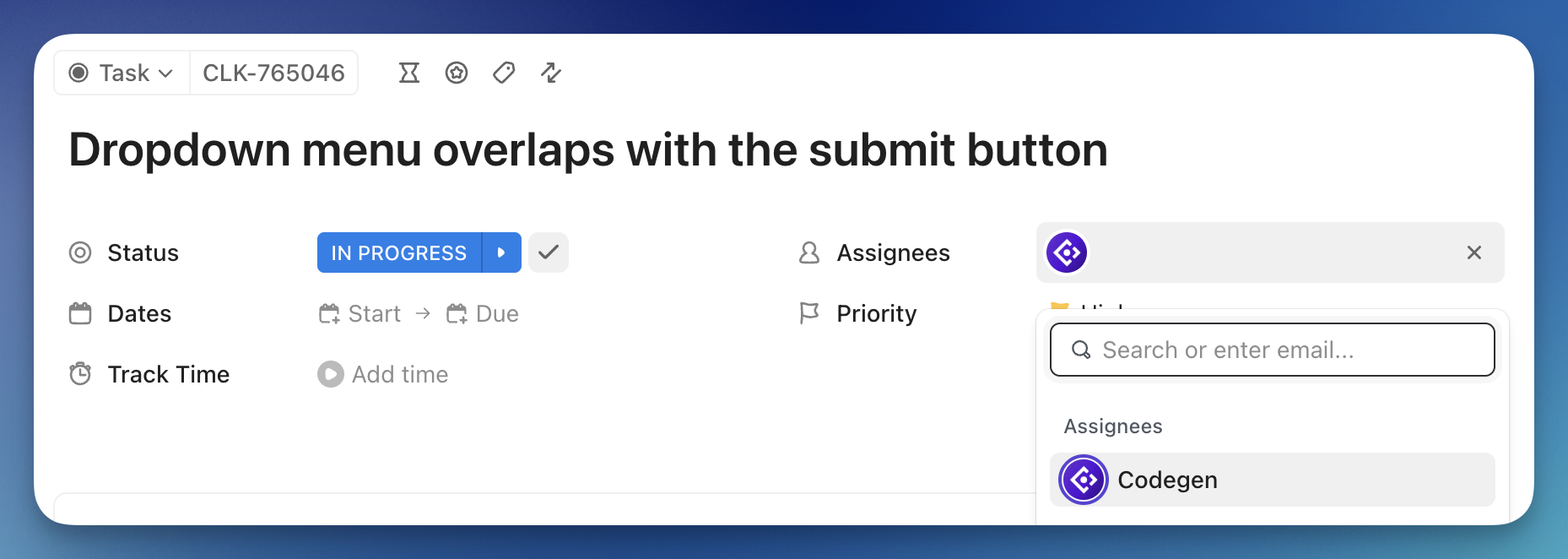
Task: Click the Add time playback button
Action: 330,374
